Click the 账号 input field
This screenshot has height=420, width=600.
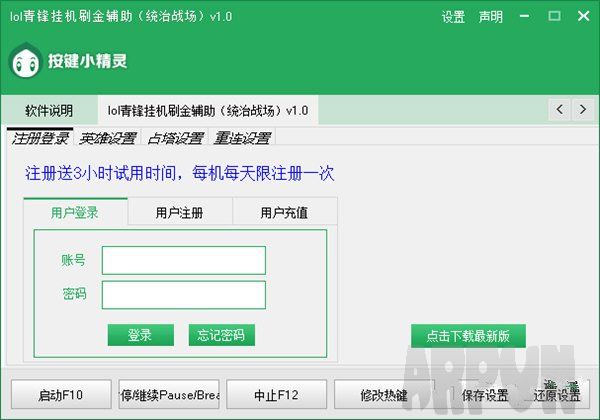[184, 260]
